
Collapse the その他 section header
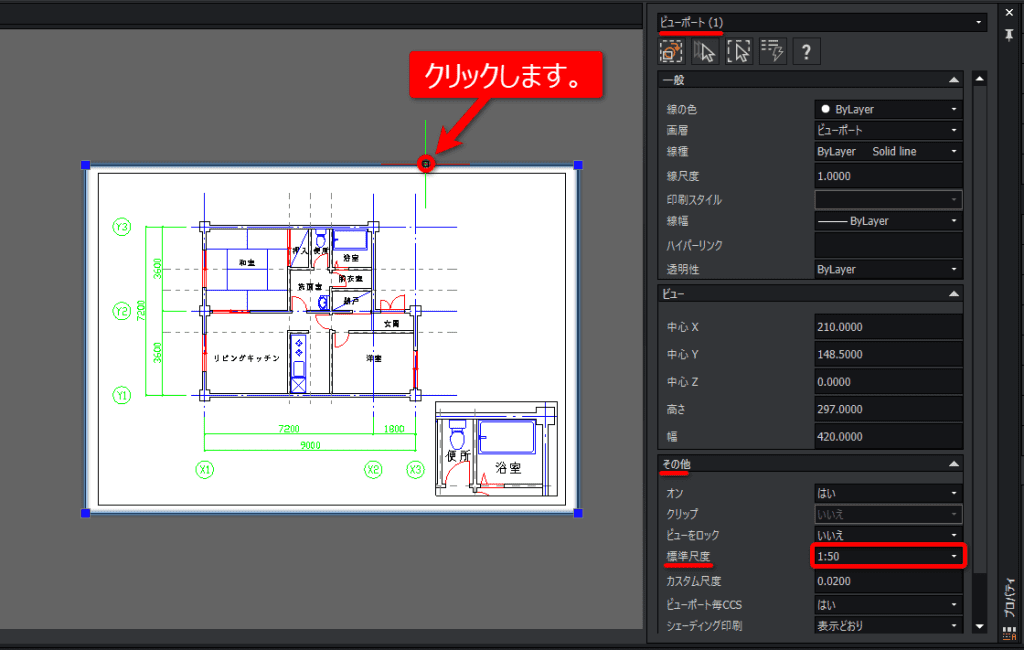(953, 464)
